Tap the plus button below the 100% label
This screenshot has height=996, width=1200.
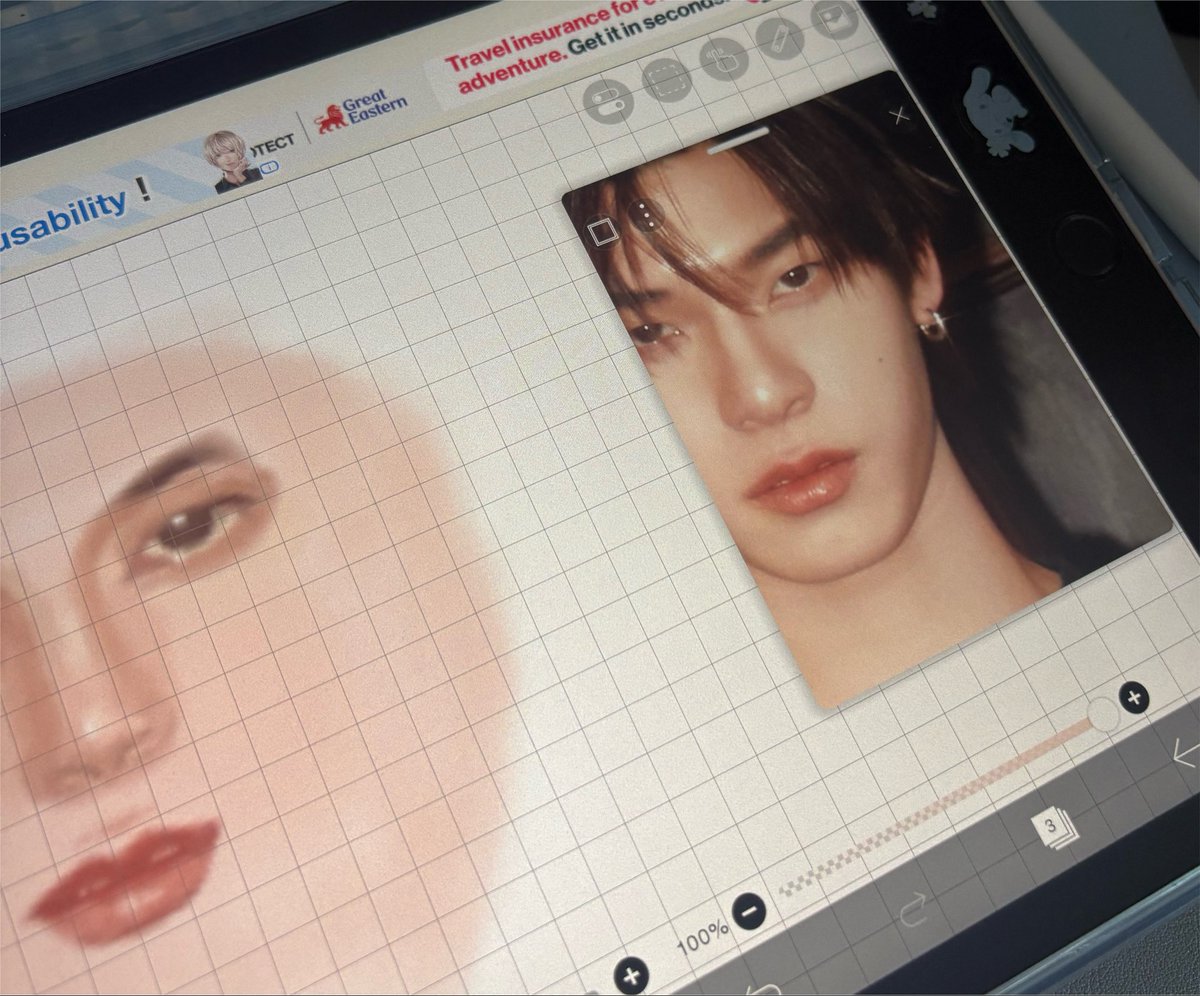(x=631, y=974)
